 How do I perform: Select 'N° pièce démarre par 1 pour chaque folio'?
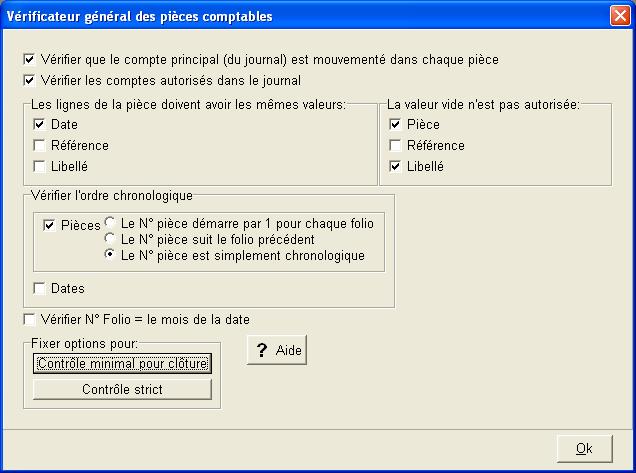point(111,223)
